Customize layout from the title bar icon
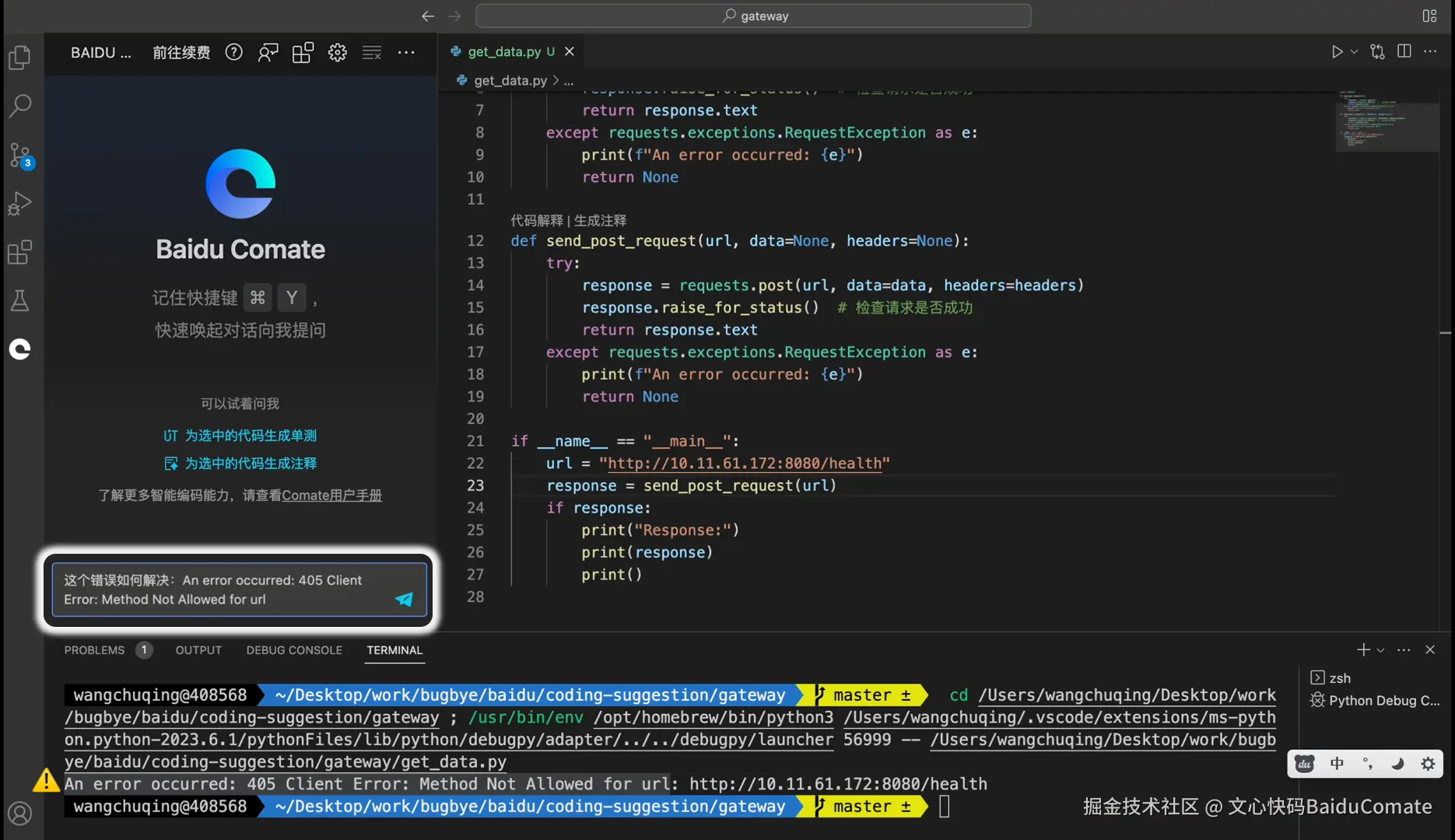Viewport: 1455px width, 840px height. click(x=1429, y=16)
